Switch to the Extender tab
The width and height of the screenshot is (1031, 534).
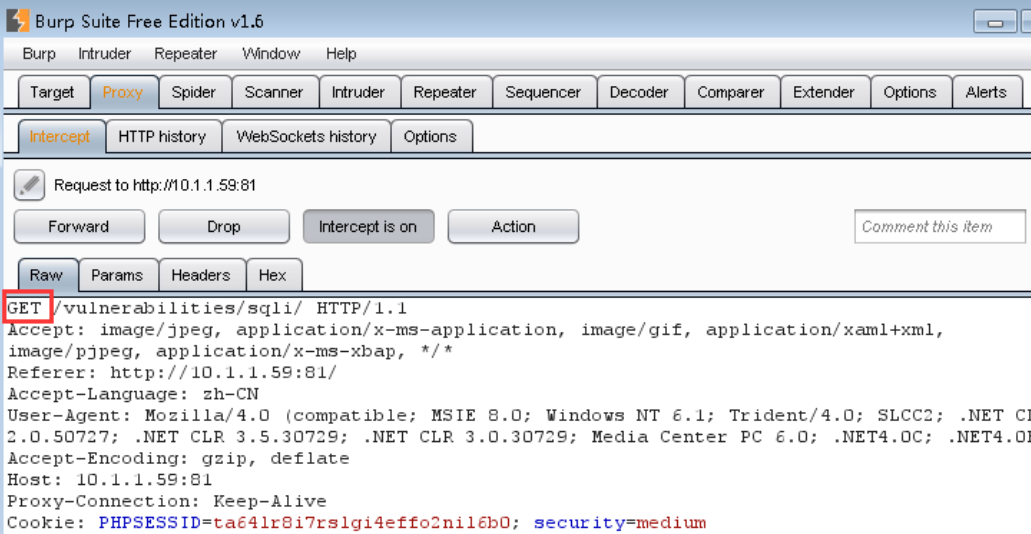(824, 93)
